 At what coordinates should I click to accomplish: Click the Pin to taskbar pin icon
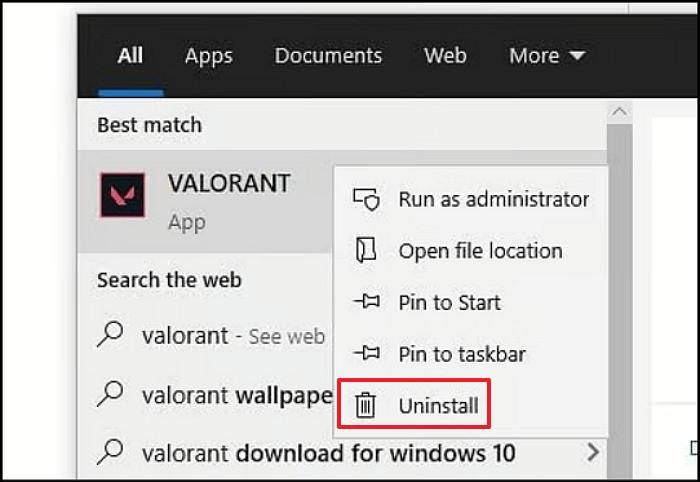click(x=366, y=354)
